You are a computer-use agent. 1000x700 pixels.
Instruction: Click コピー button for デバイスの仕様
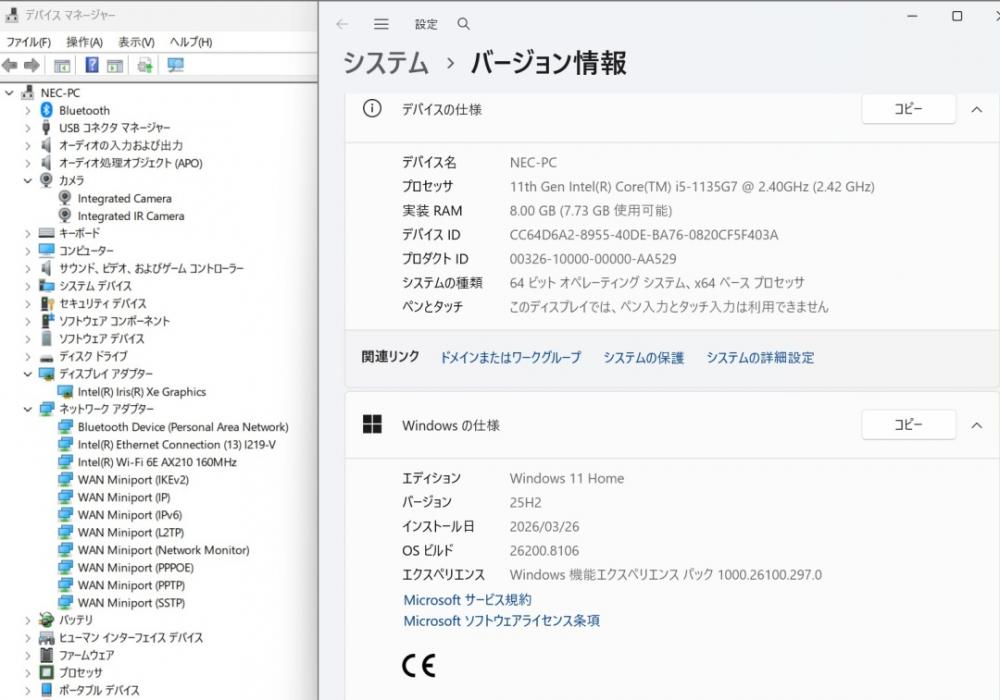(908, 110)
